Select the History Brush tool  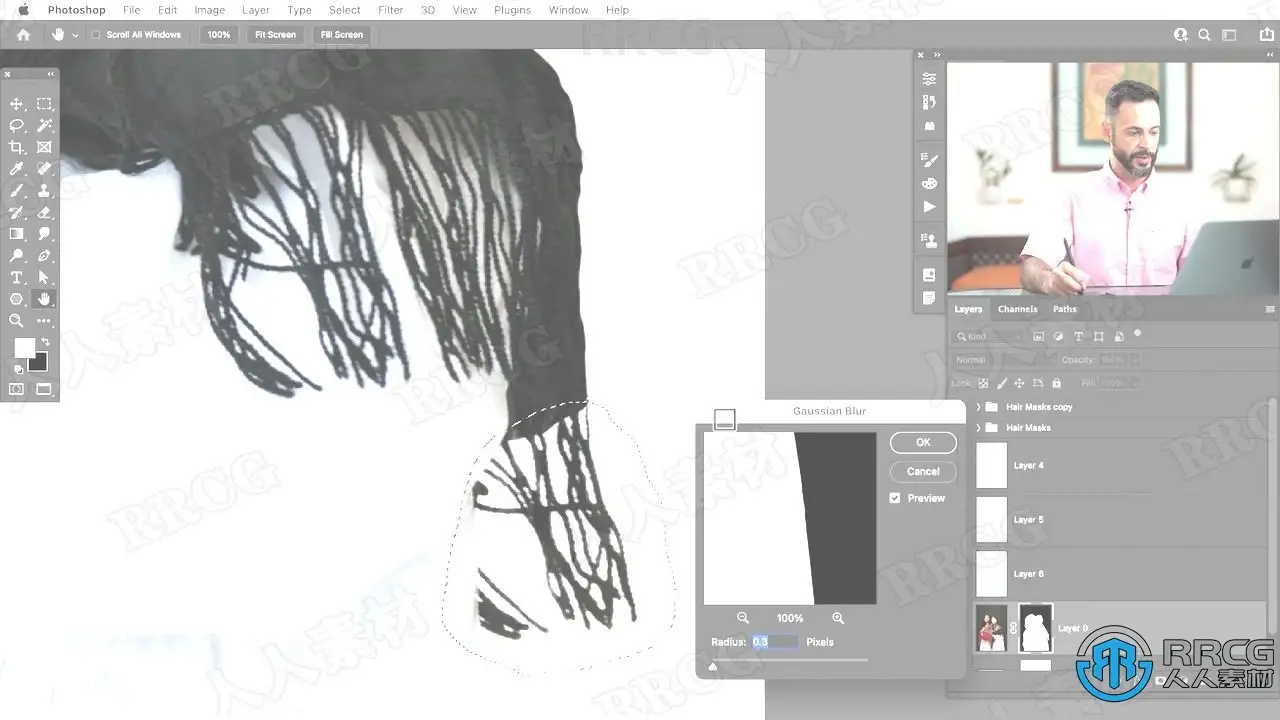(17, 213)
